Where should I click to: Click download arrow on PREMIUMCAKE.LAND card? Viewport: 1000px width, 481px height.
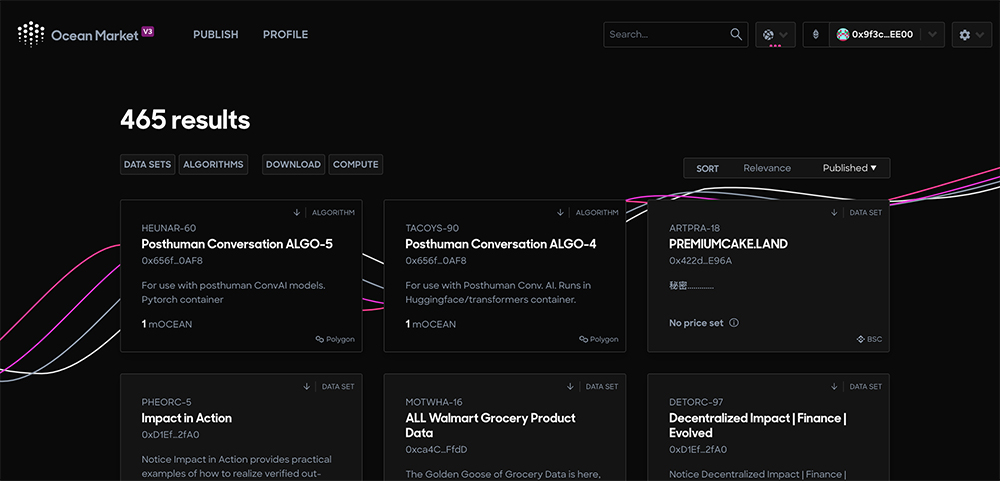pyautogui.click(x=834, y=212)
